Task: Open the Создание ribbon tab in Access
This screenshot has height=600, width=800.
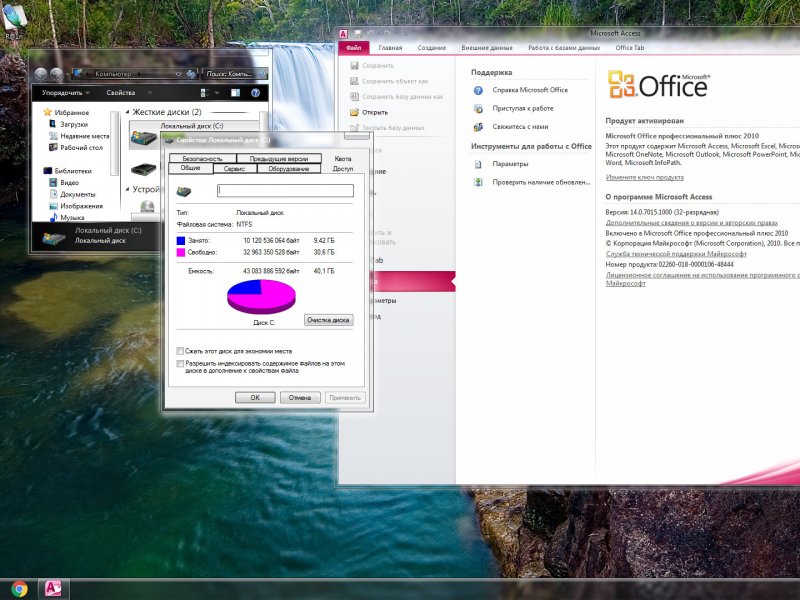Action: 432,48
